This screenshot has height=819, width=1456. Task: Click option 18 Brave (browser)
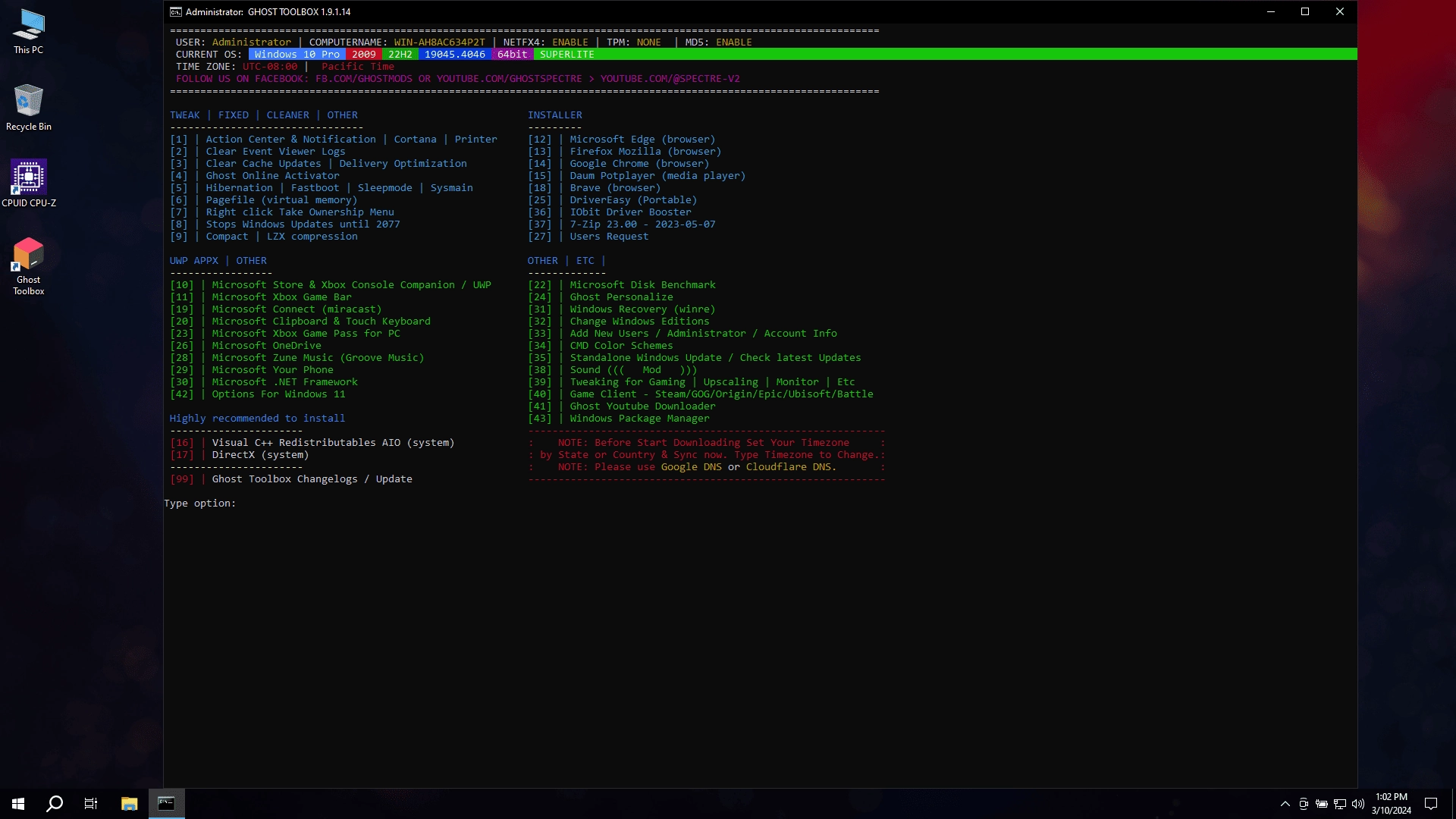[595, 188]
